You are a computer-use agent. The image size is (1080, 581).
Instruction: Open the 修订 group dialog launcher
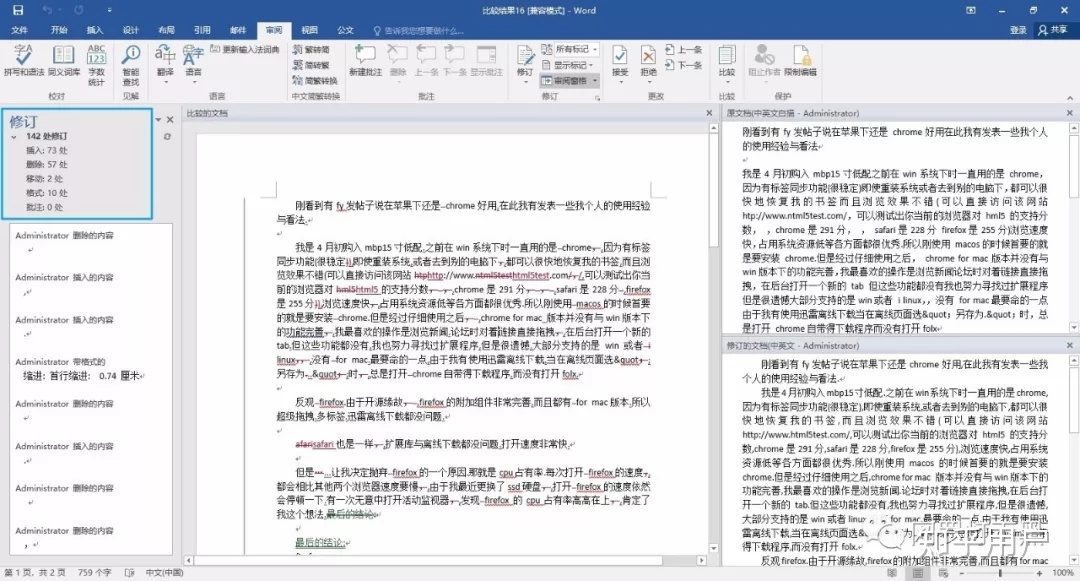coord(597,98)
